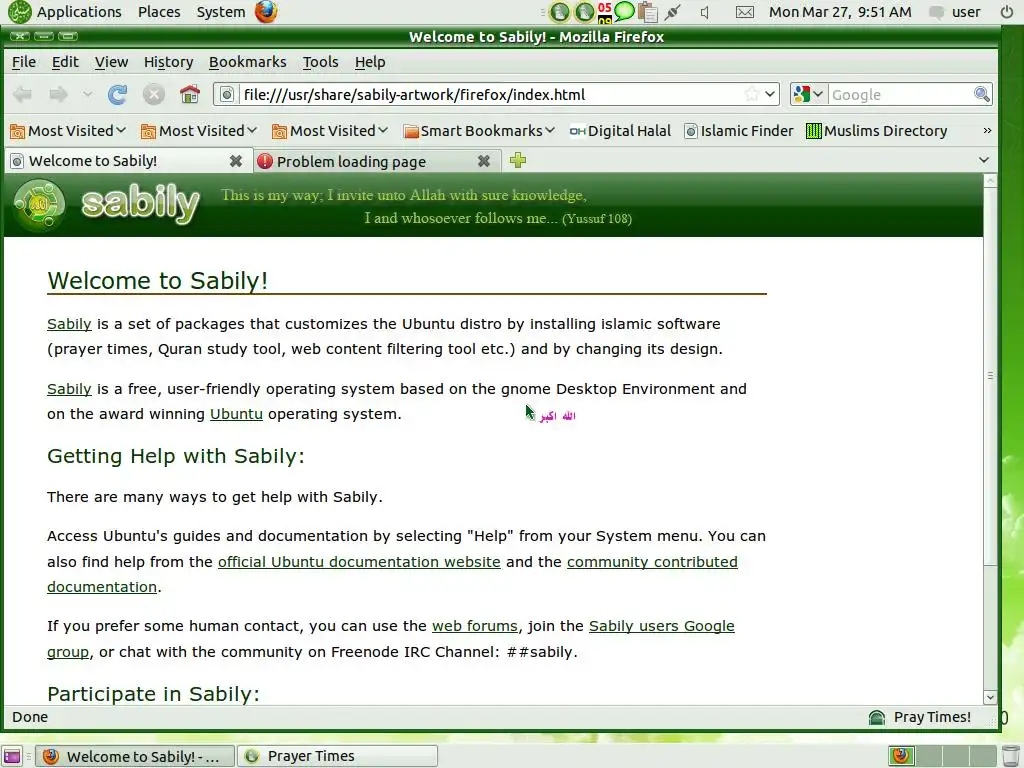Image resolution: width=1024 pixels, height=768 pixels.
Task: Expand the second Most Visited bookmarks folder
Action: click(x=199, y=131)
